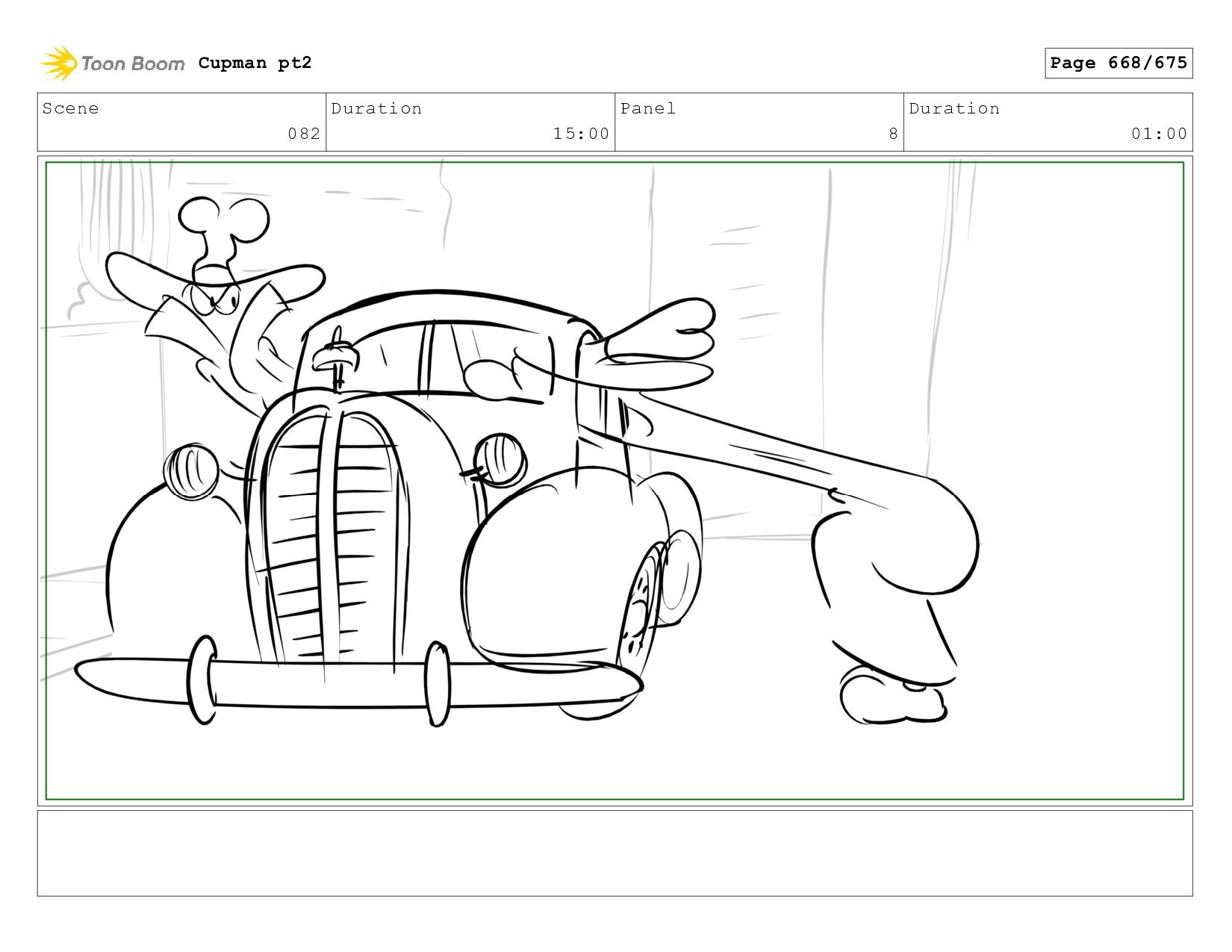Click the 'Page 668/675' page indicator
The width and height of the screenshot is (1232, 952).
(x=1119, y=63)
